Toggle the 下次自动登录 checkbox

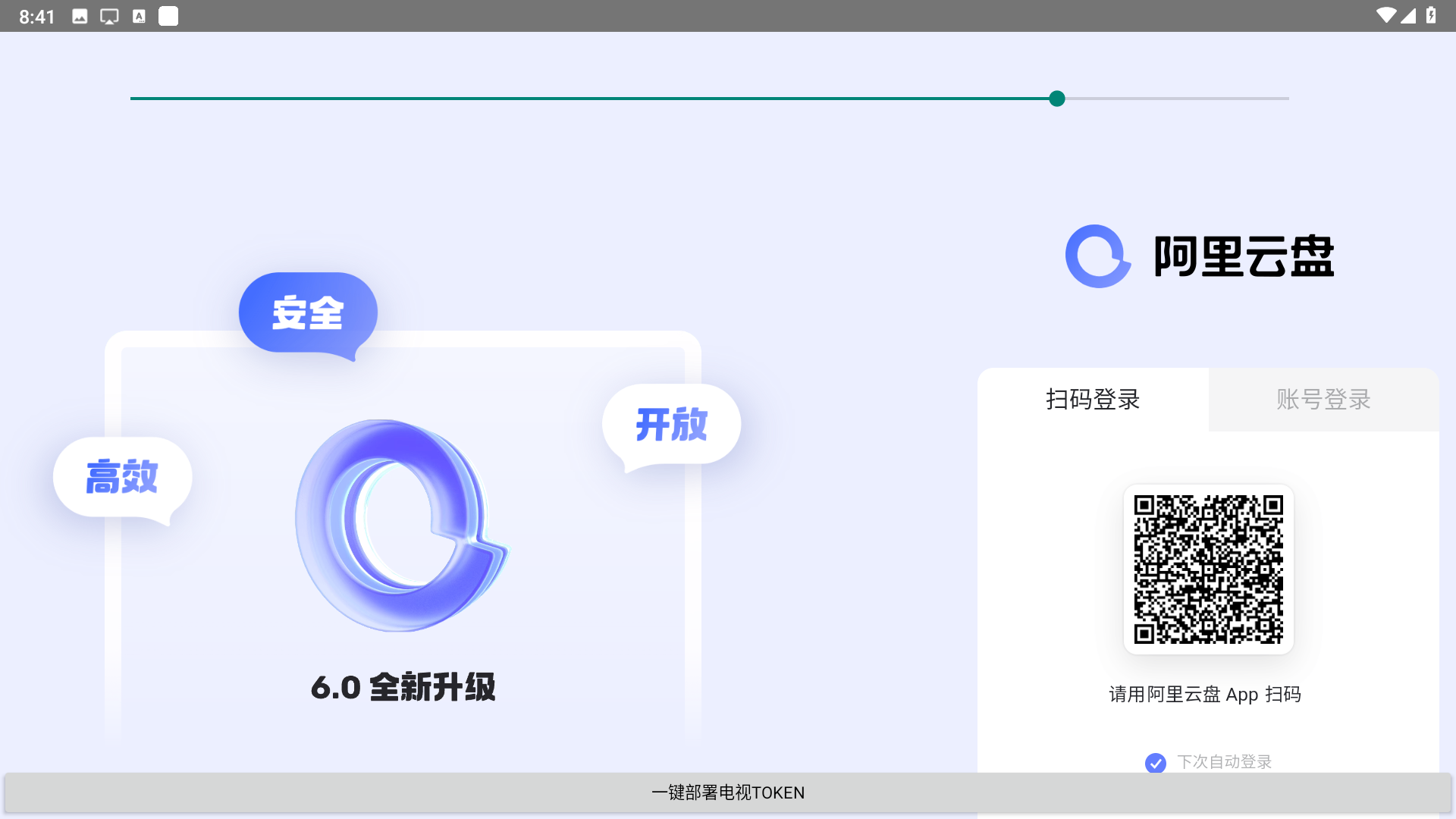point(1155,762)
